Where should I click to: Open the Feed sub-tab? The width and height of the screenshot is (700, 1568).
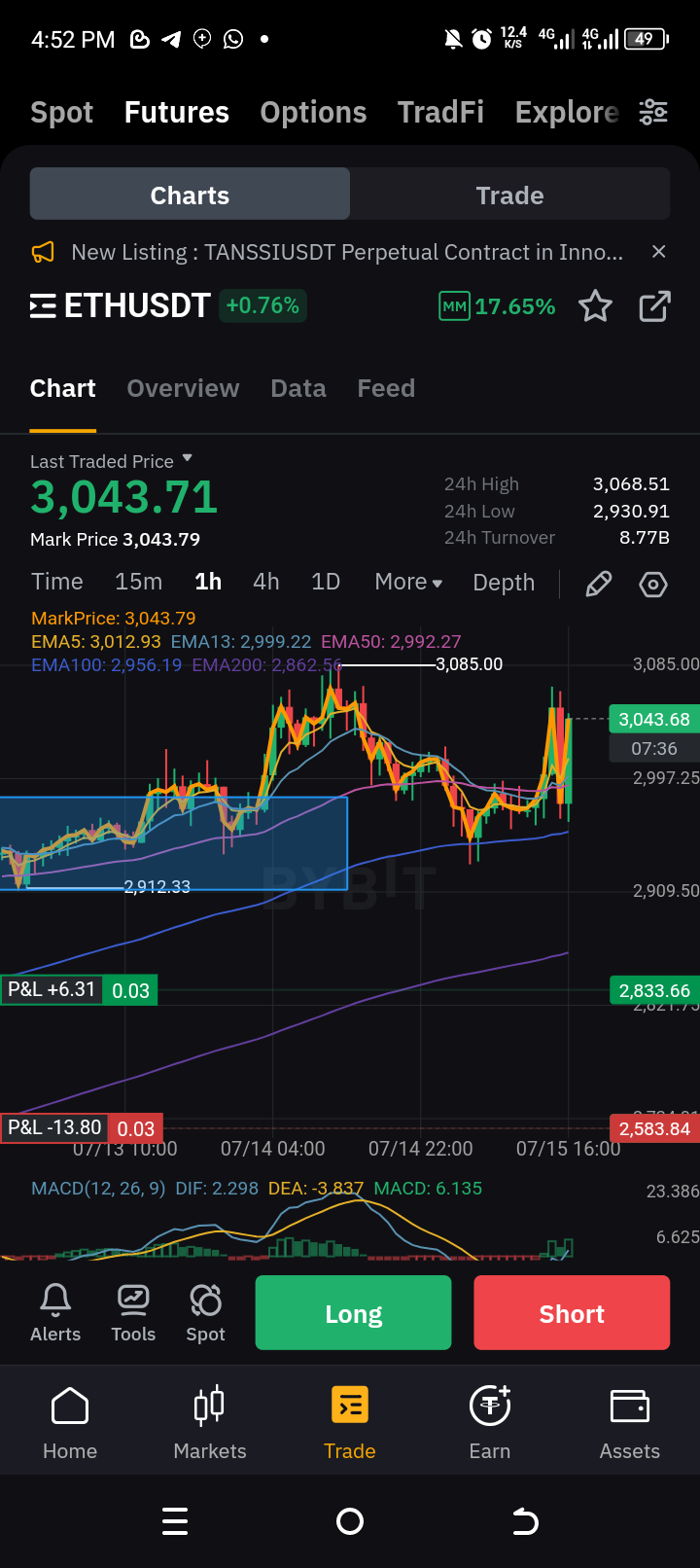click(x=386, y=388)
